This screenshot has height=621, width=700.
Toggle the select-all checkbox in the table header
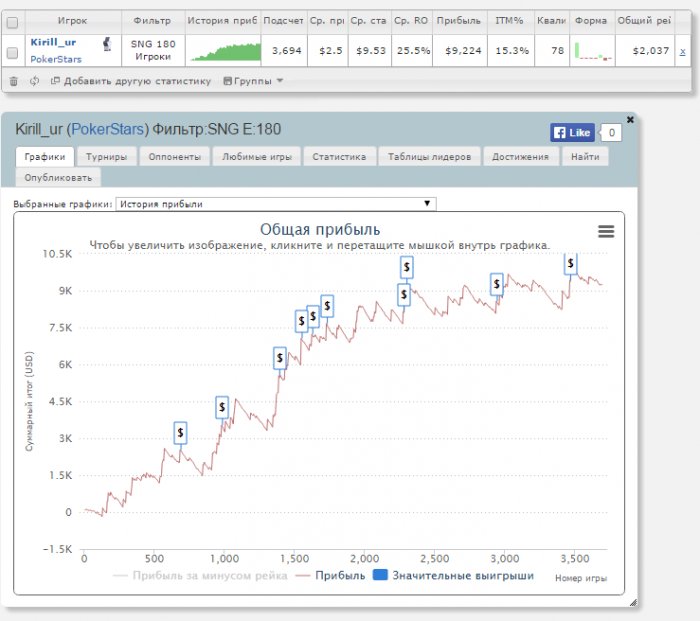coord(13,20)
